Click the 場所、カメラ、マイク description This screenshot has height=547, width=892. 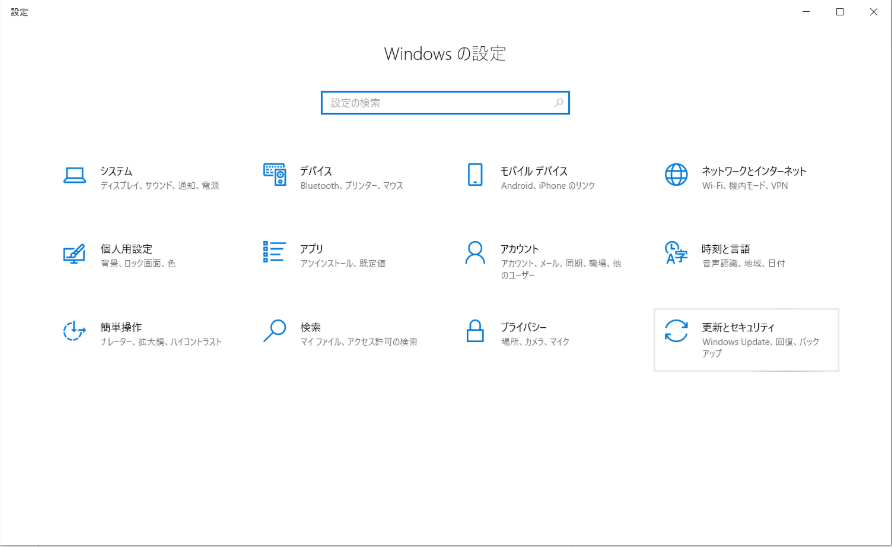pyautogui.click(x=535, y=342)
